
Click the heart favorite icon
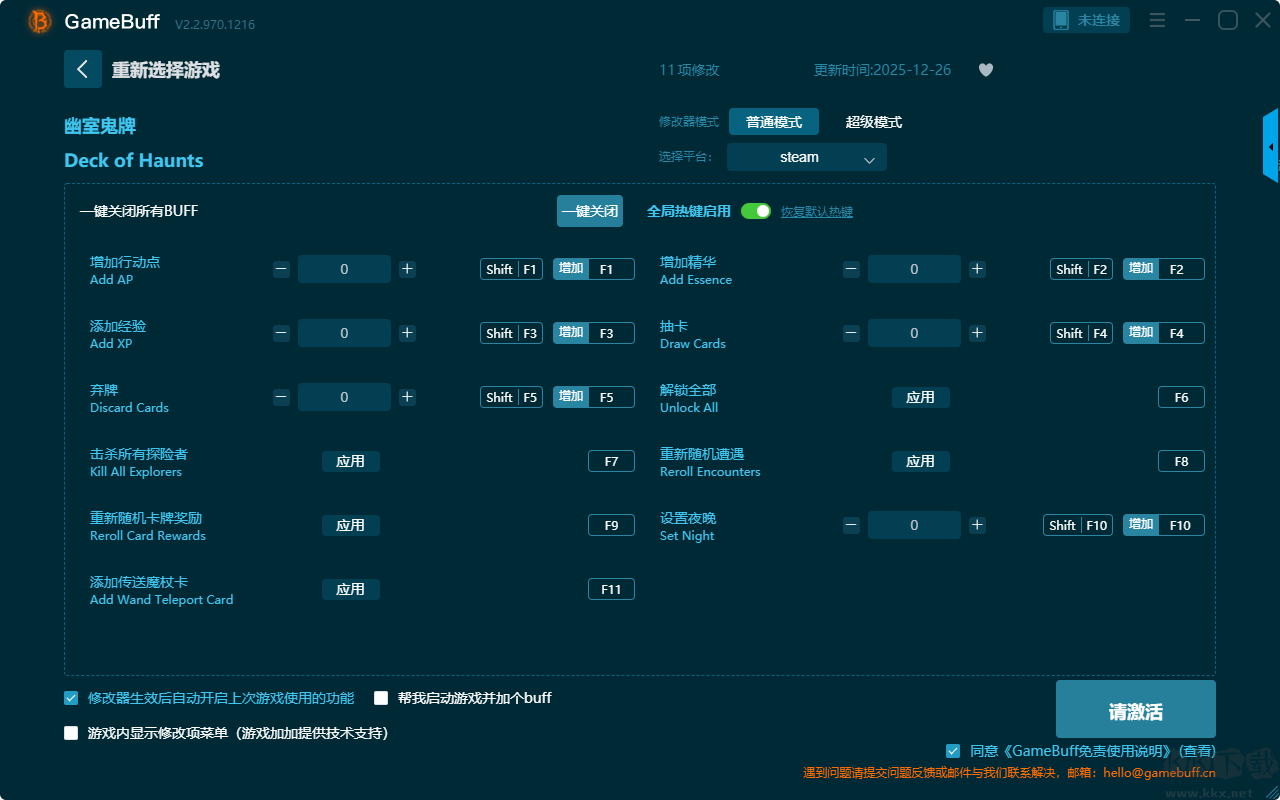986,70
